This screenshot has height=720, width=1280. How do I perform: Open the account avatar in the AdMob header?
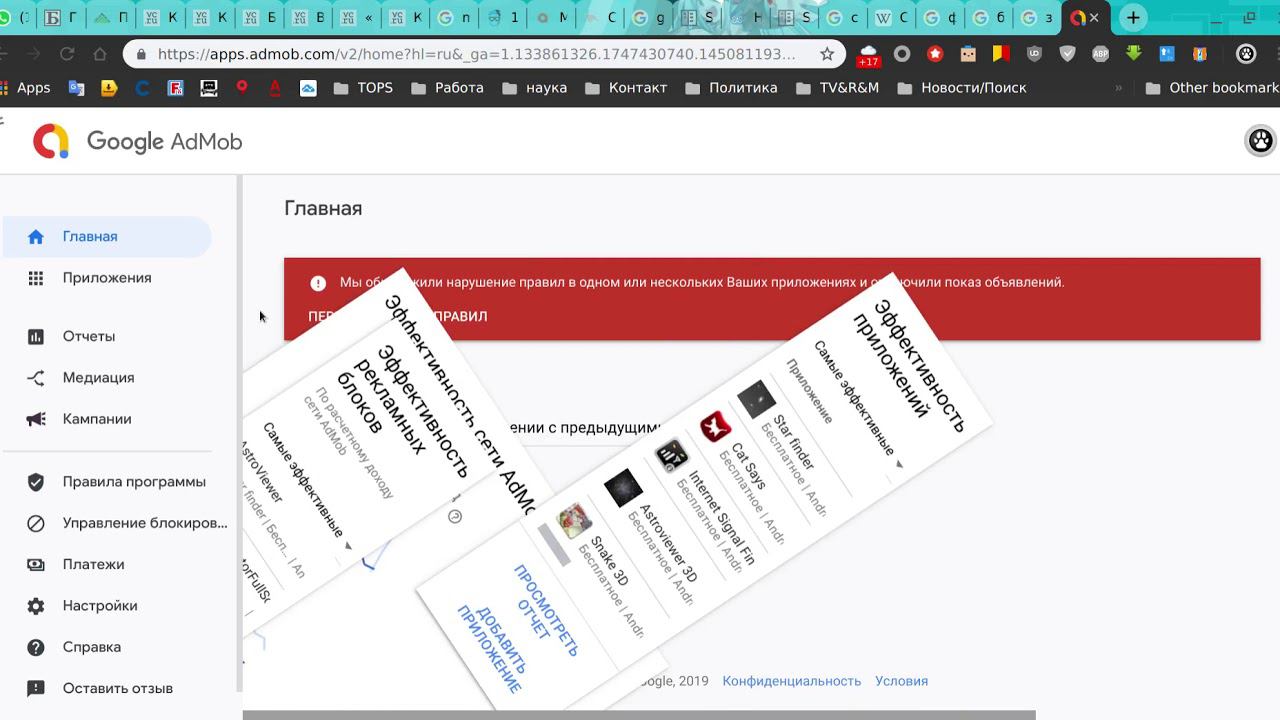(x=1261, y=141)
